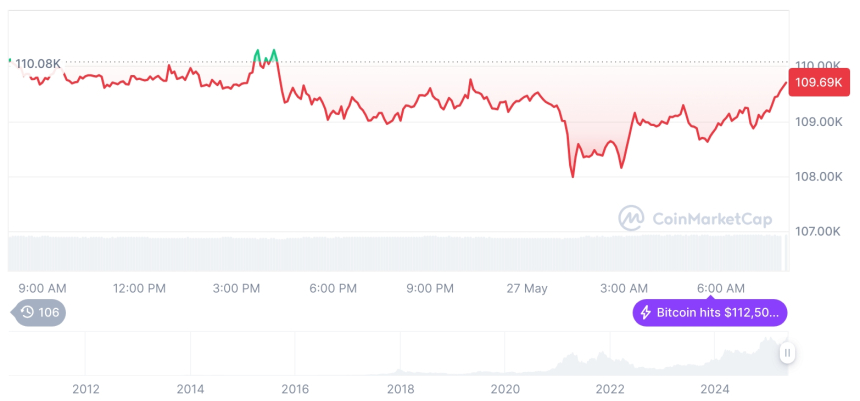Select 2016 on the navigator timeline
This screenshot has width=860, height=401.
(295, 389)
